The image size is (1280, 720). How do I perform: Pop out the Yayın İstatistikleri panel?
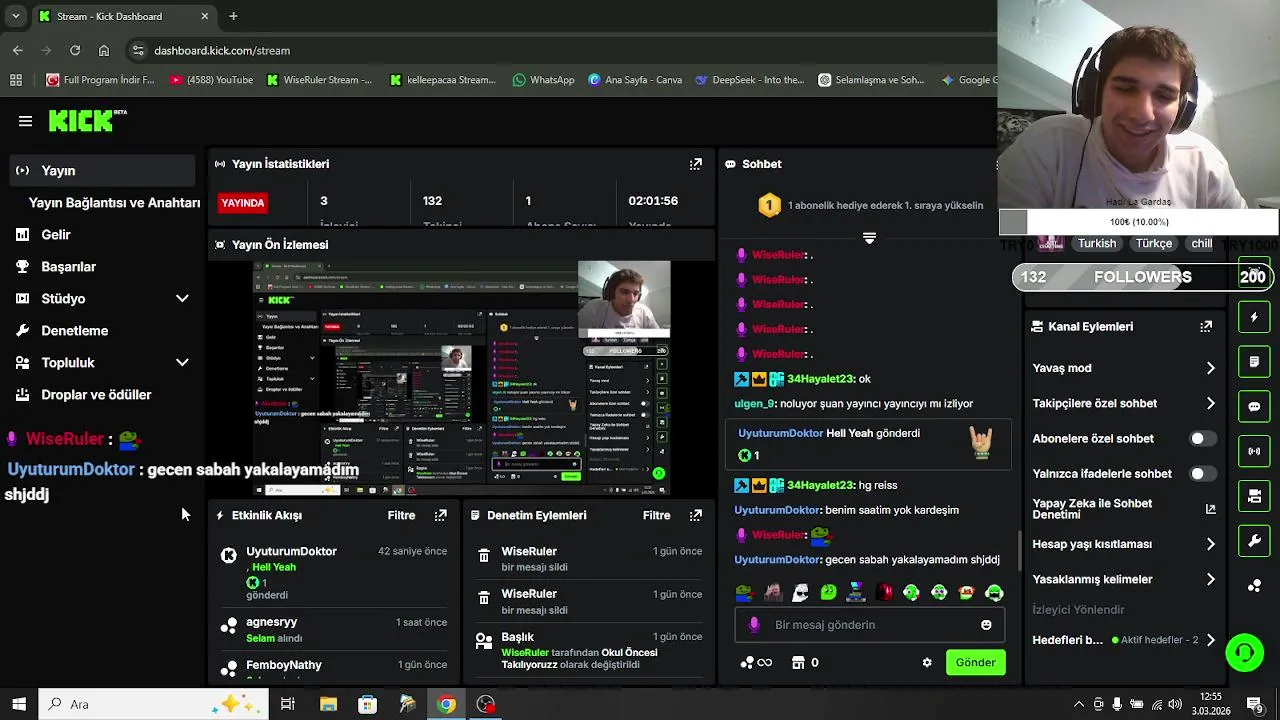pyautogui.click(x=696, y=164)
